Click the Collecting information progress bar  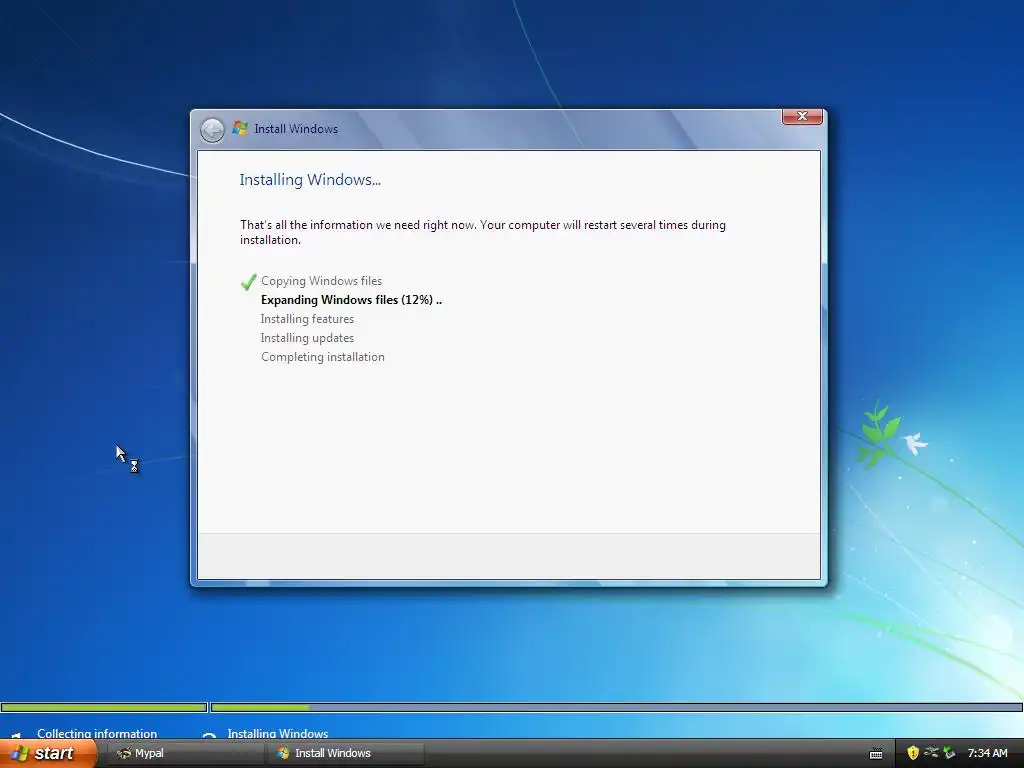click(104, 707)
